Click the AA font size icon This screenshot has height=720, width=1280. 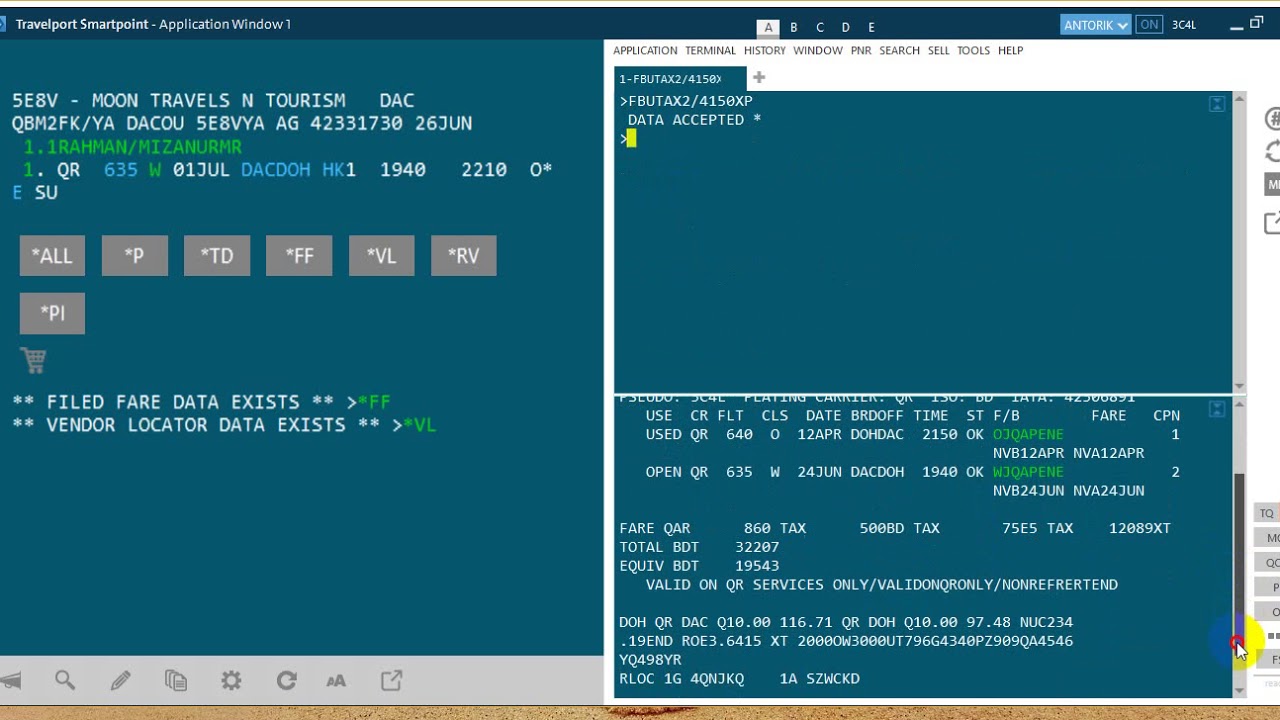tap(336, 681)
